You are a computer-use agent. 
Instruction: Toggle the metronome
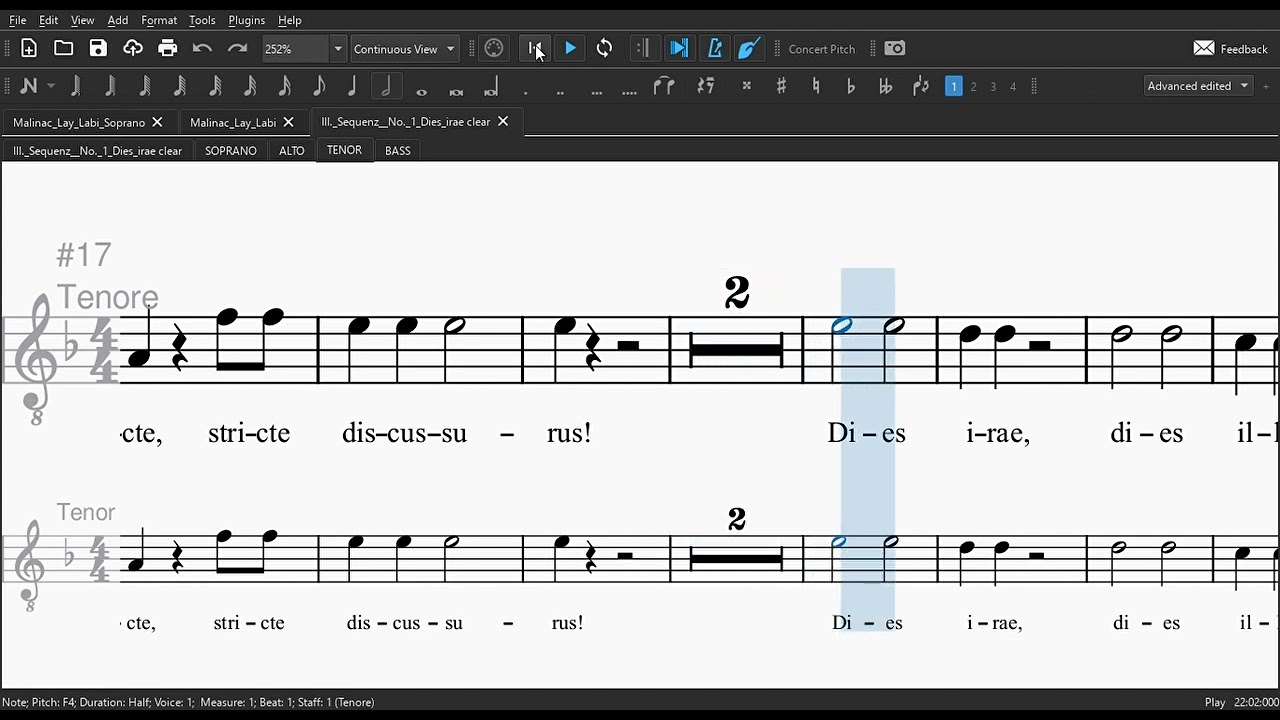[714, 48]
